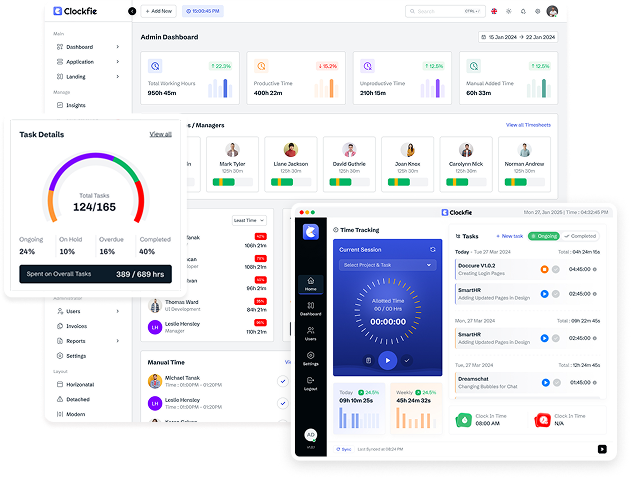
Task: Open the Least Time sort dropdown
Action: click(249, 220)
